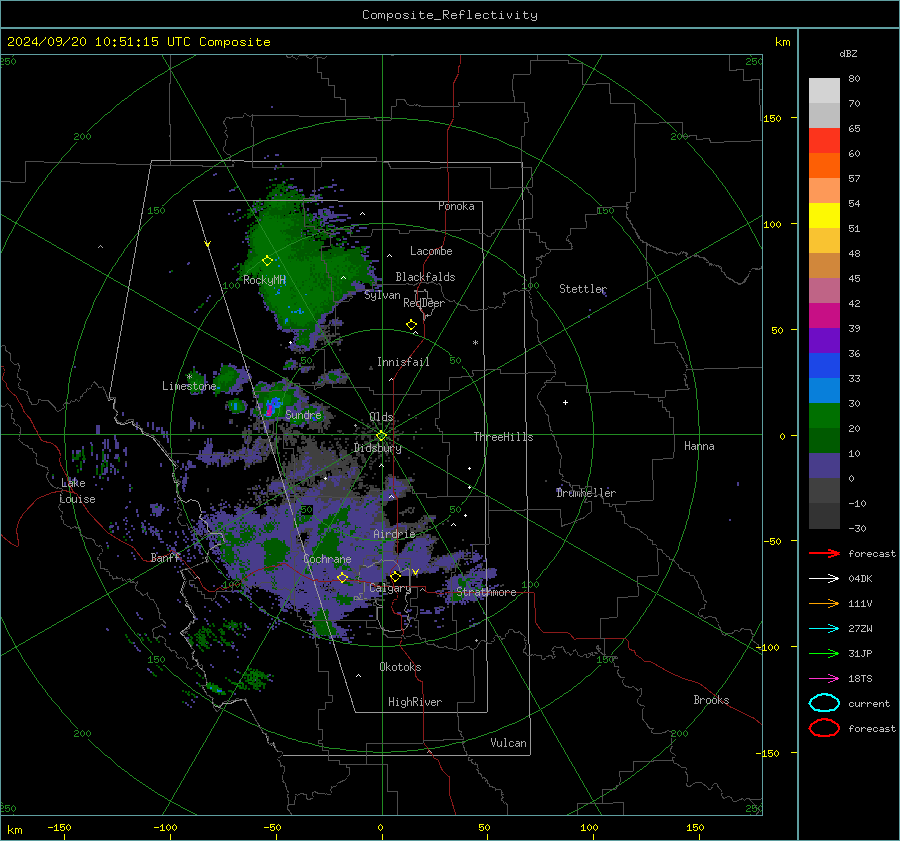Click the magenta 18TS arrow legend icon

click(x=824, y=679)
